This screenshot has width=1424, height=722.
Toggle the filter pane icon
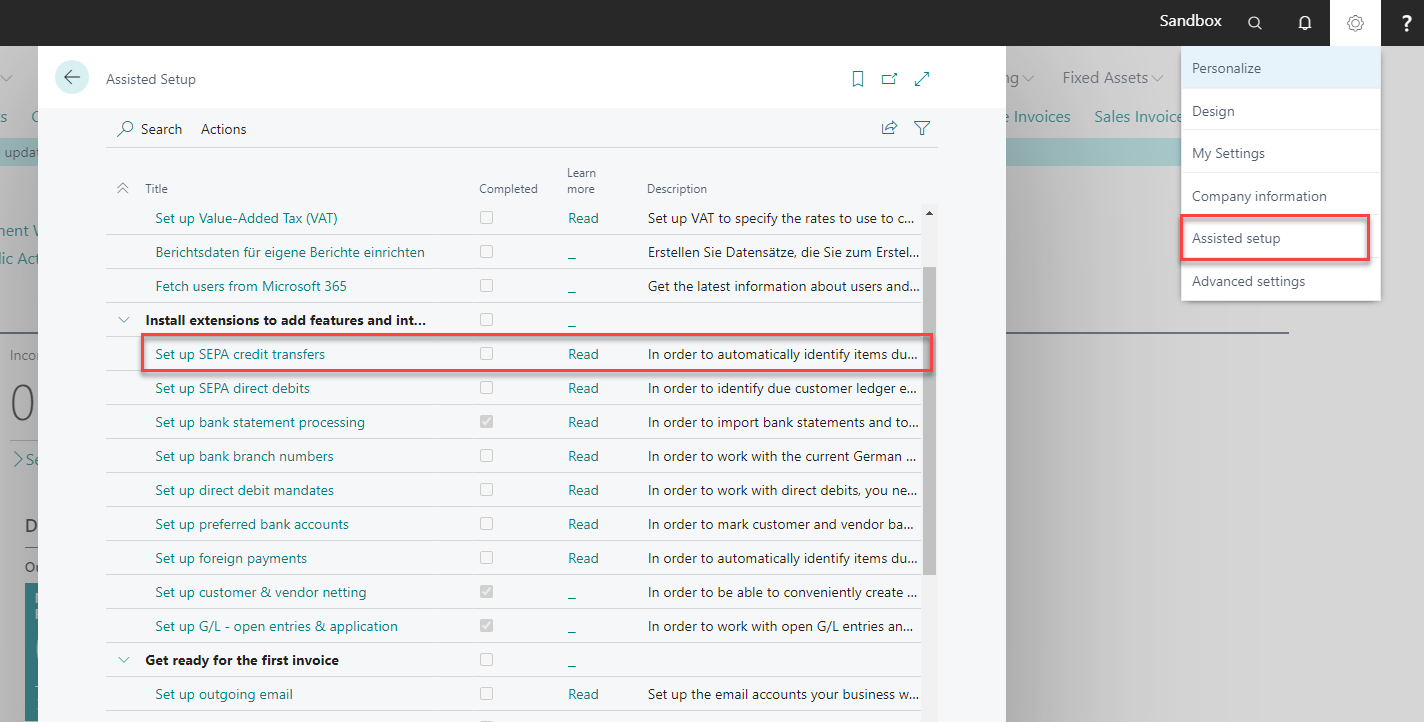tap(922, 128)
